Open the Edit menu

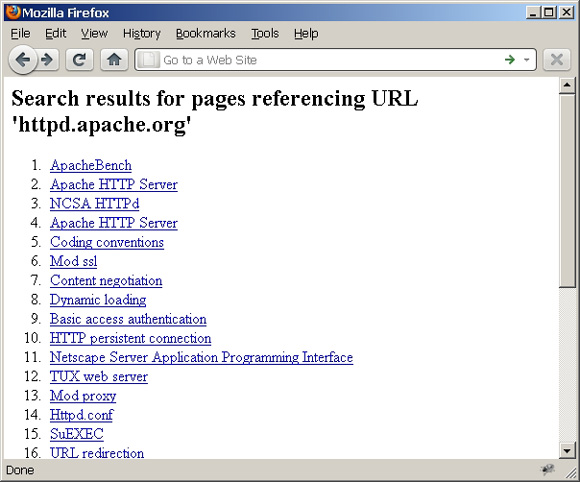[x=55, y=34]
